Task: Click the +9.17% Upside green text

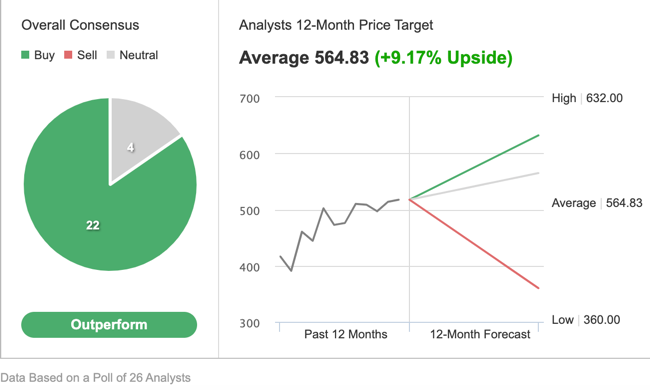Action: pyautogui.click(x=443, y=58)
